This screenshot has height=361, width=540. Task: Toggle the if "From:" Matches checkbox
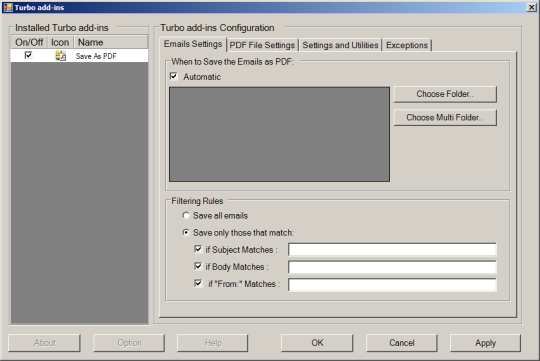coord(198,283)
